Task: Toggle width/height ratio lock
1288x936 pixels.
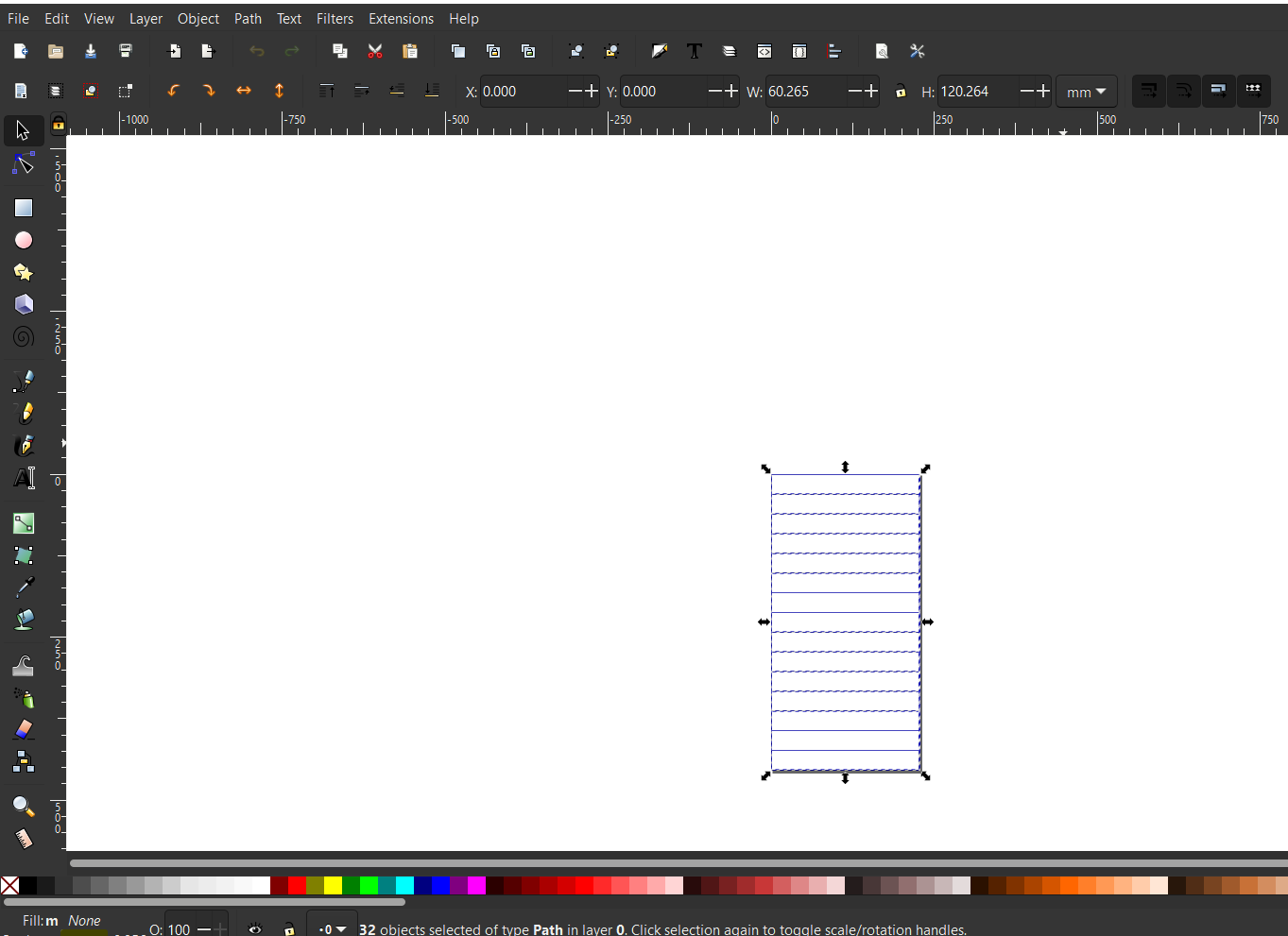Action: point(901,92)
